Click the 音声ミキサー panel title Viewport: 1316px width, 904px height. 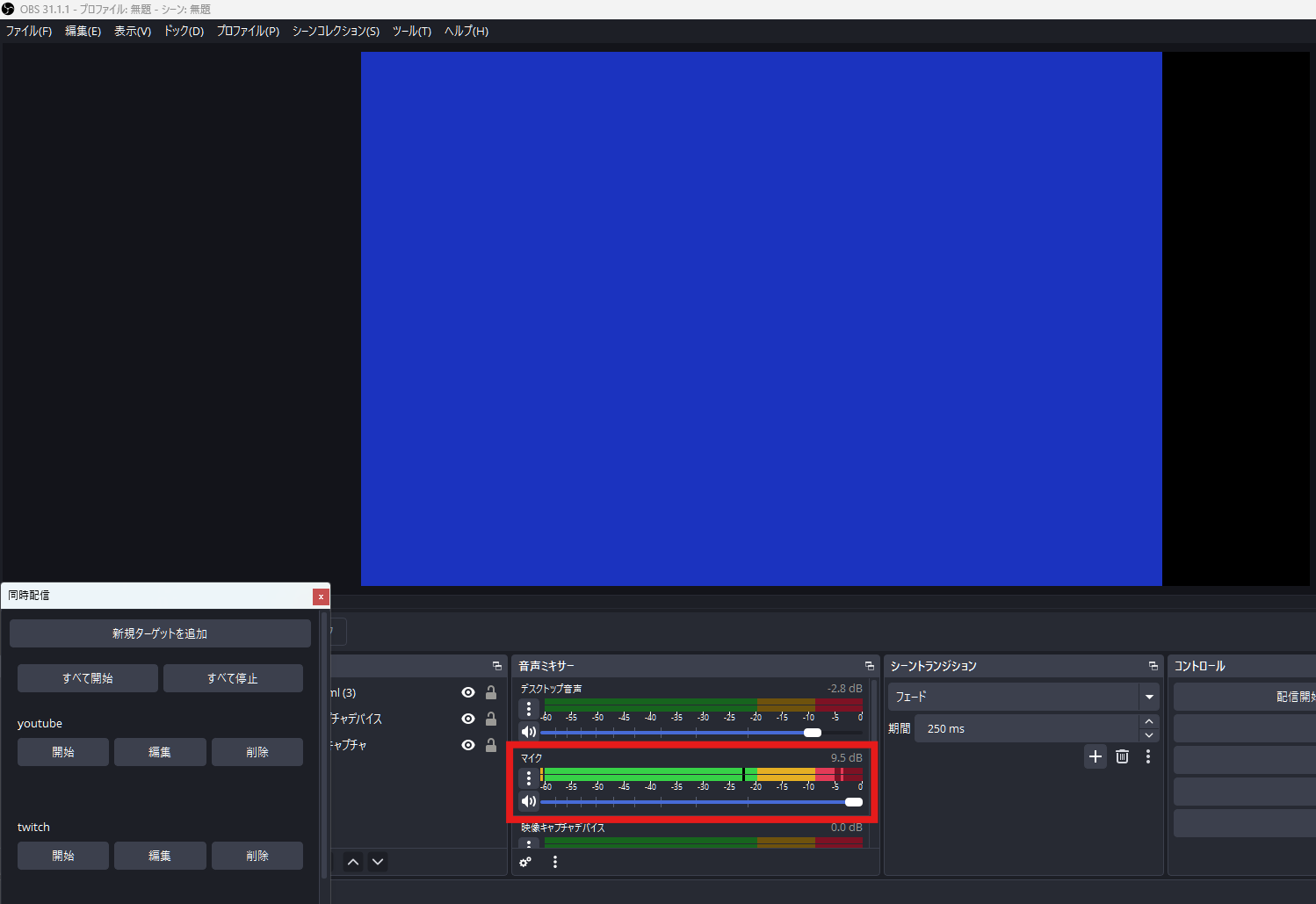click(x=546, y=666)
